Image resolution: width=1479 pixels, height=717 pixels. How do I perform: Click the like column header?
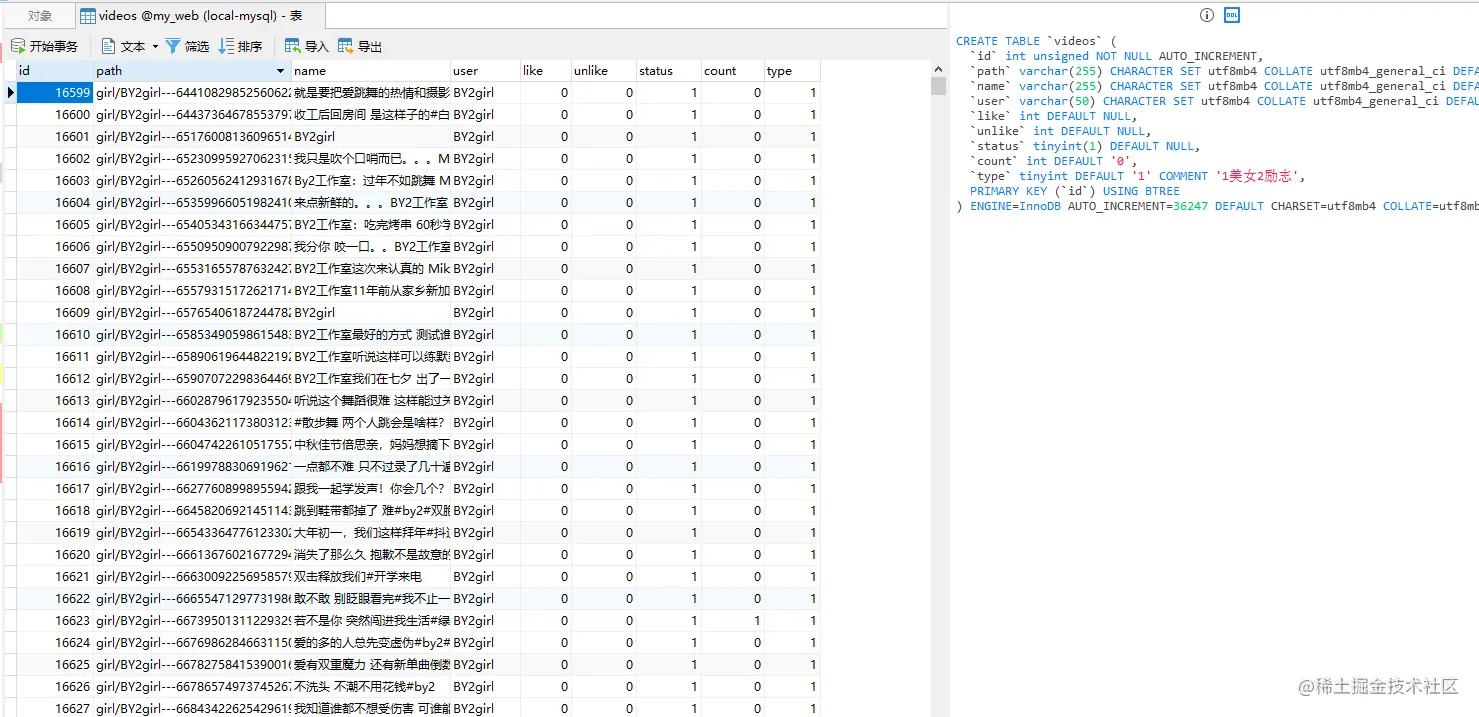click(545, 71)
